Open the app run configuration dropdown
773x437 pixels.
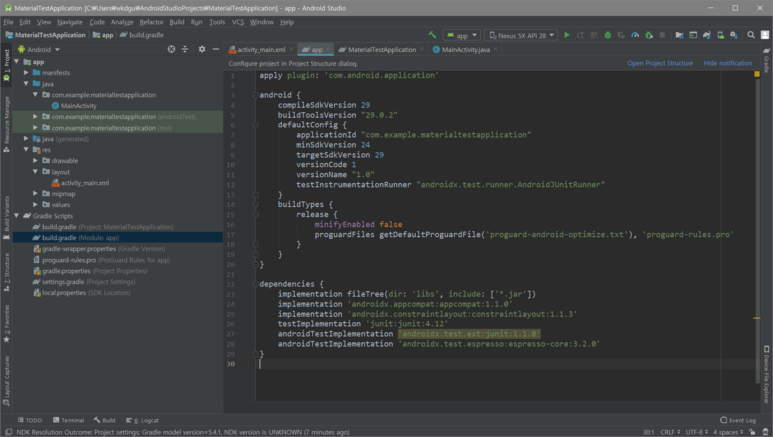(x=461, y=35)
